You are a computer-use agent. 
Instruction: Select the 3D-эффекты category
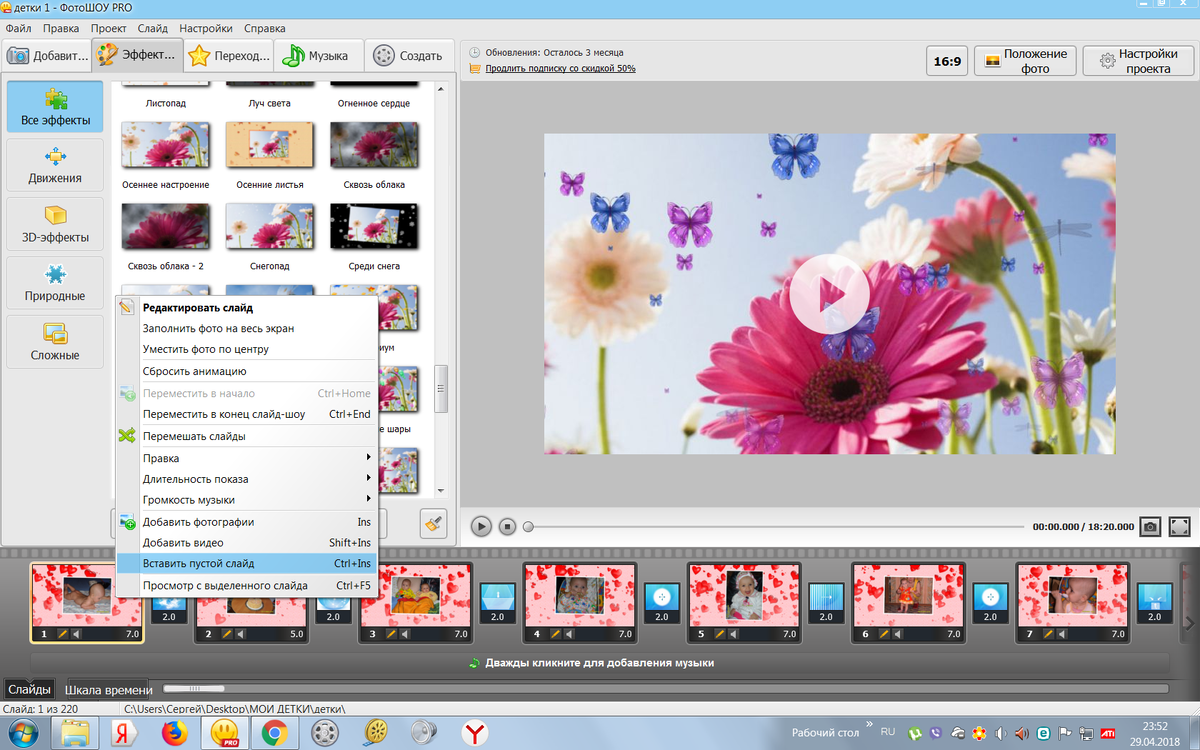[55, 224]
